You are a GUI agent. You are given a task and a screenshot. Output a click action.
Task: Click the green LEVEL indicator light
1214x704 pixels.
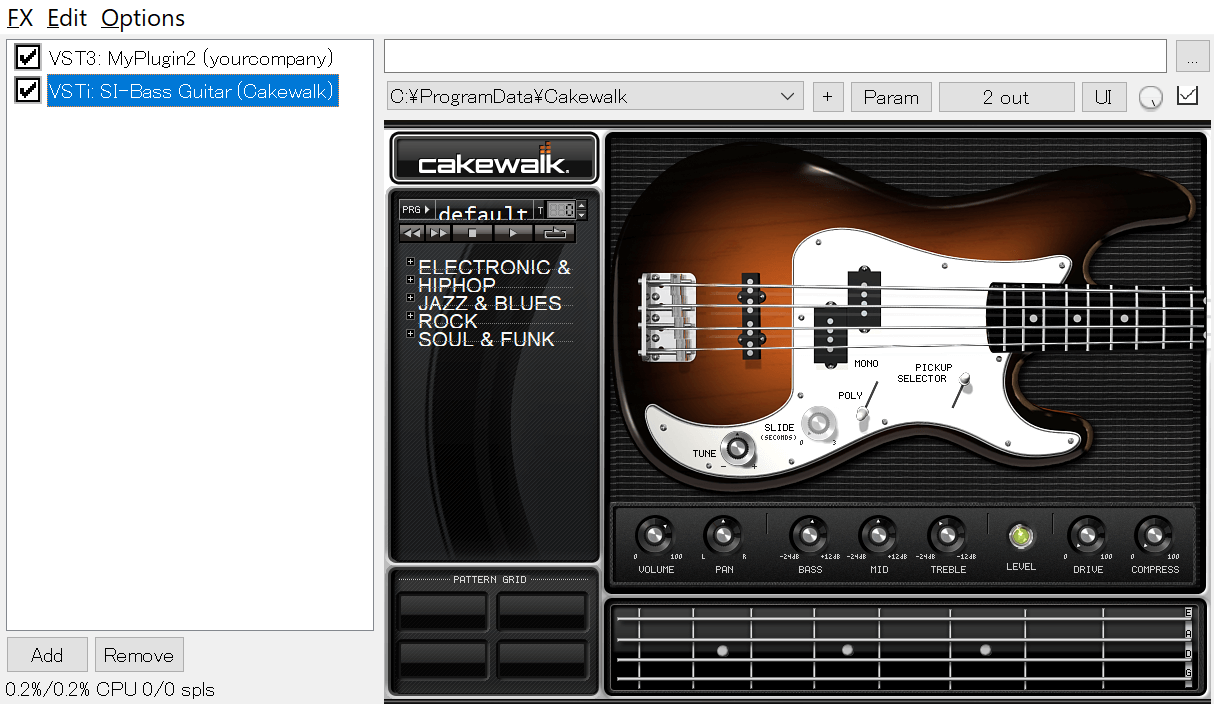pos(1020,536)
